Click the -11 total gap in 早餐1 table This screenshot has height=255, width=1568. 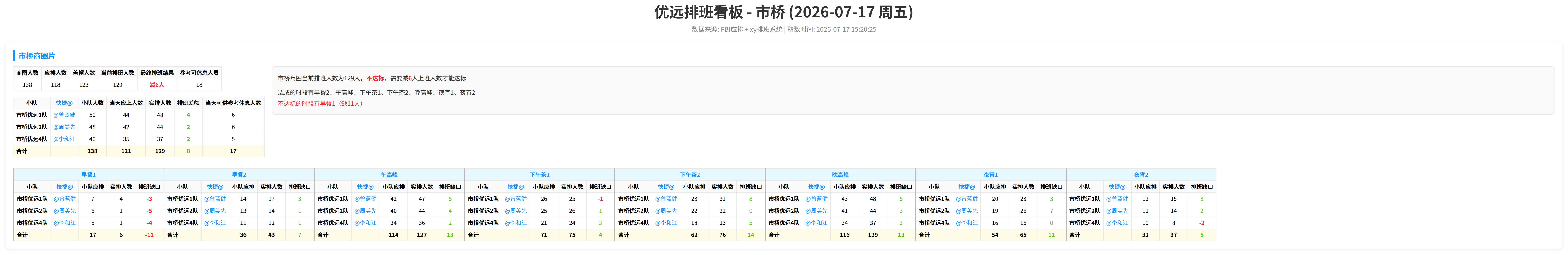(149, 235)
